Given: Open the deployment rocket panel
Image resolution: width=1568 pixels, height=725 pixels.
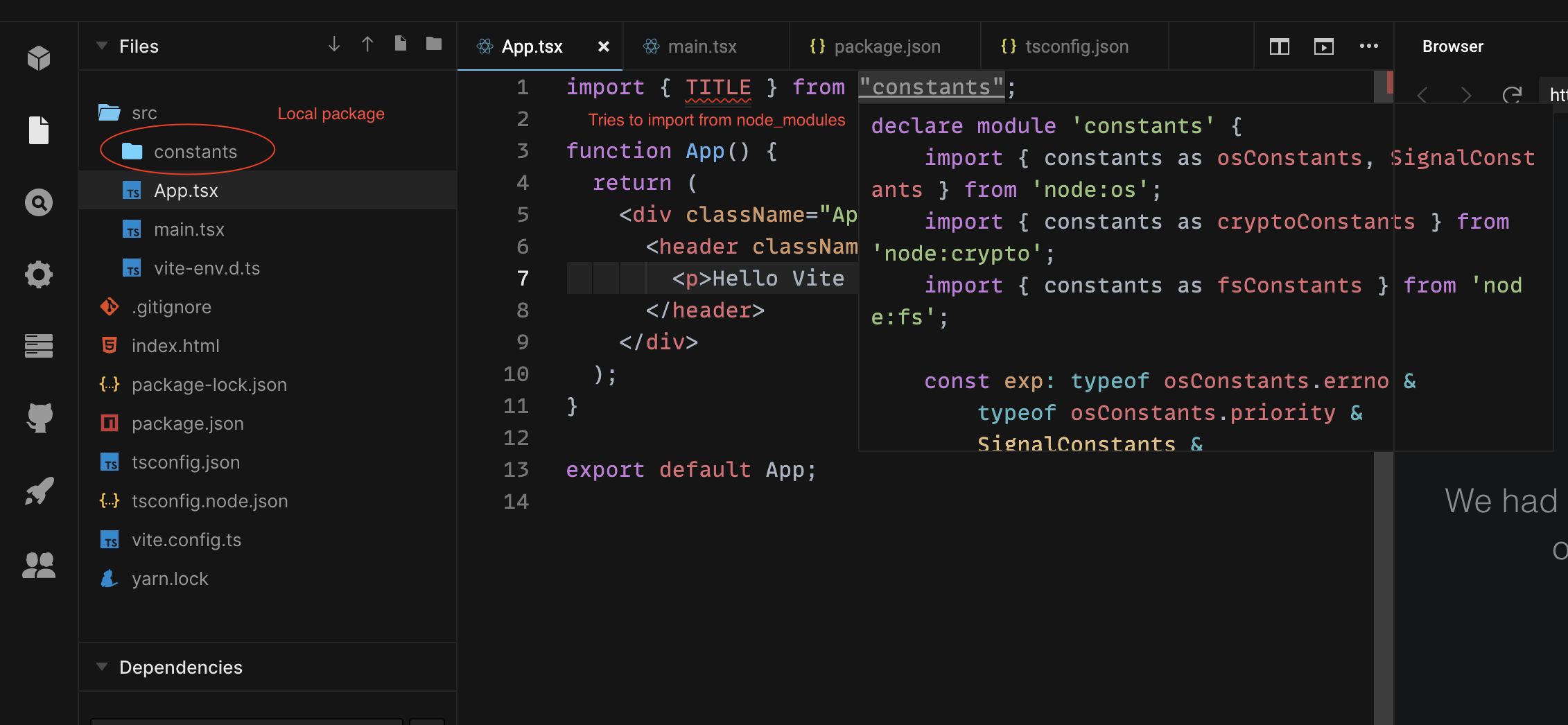Looking at the screenshot, I should pyautogui.click(x=40, y=491).
